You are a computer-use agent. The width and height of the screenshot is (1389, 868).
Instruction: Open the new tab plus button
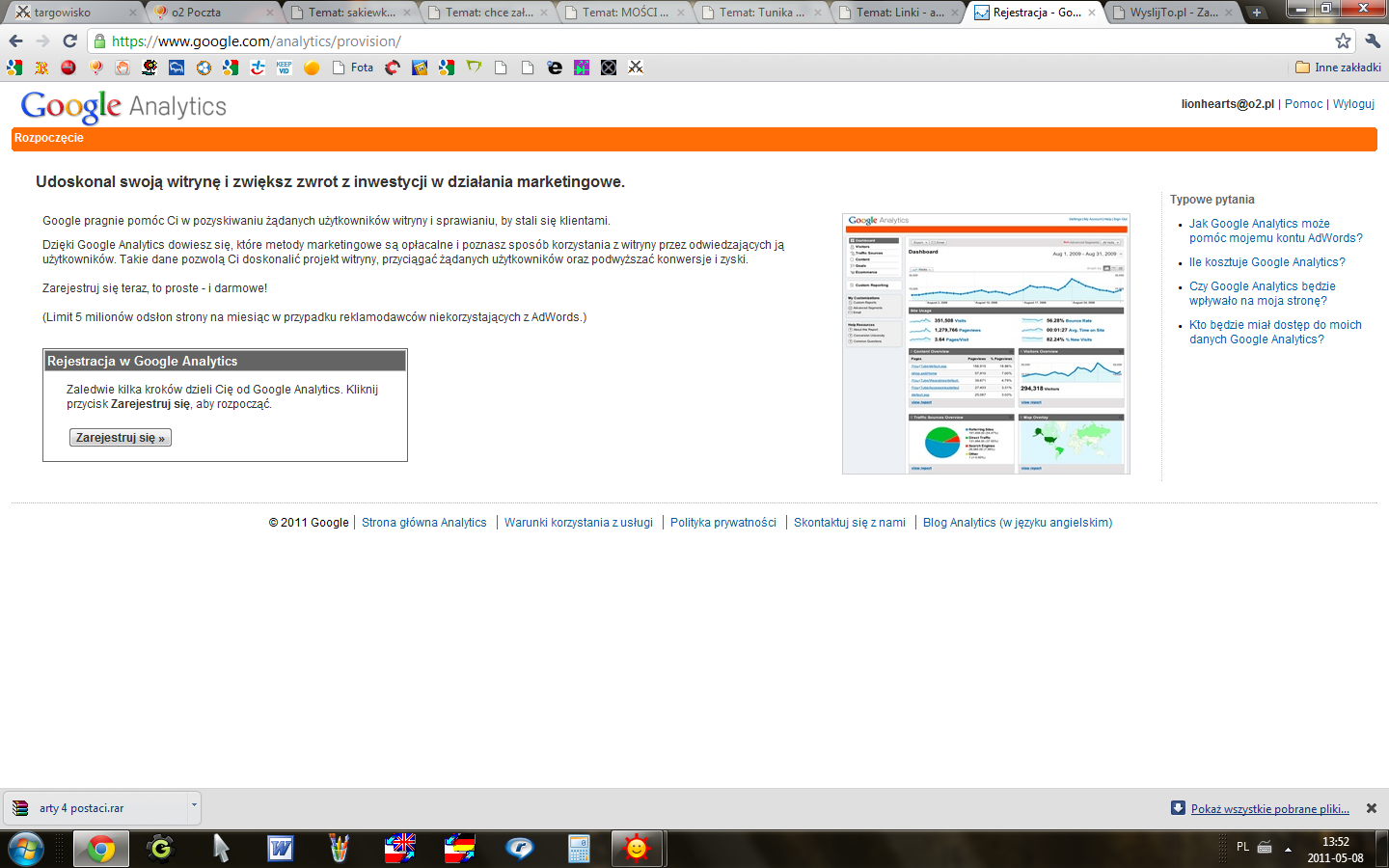click(1256, 13)
